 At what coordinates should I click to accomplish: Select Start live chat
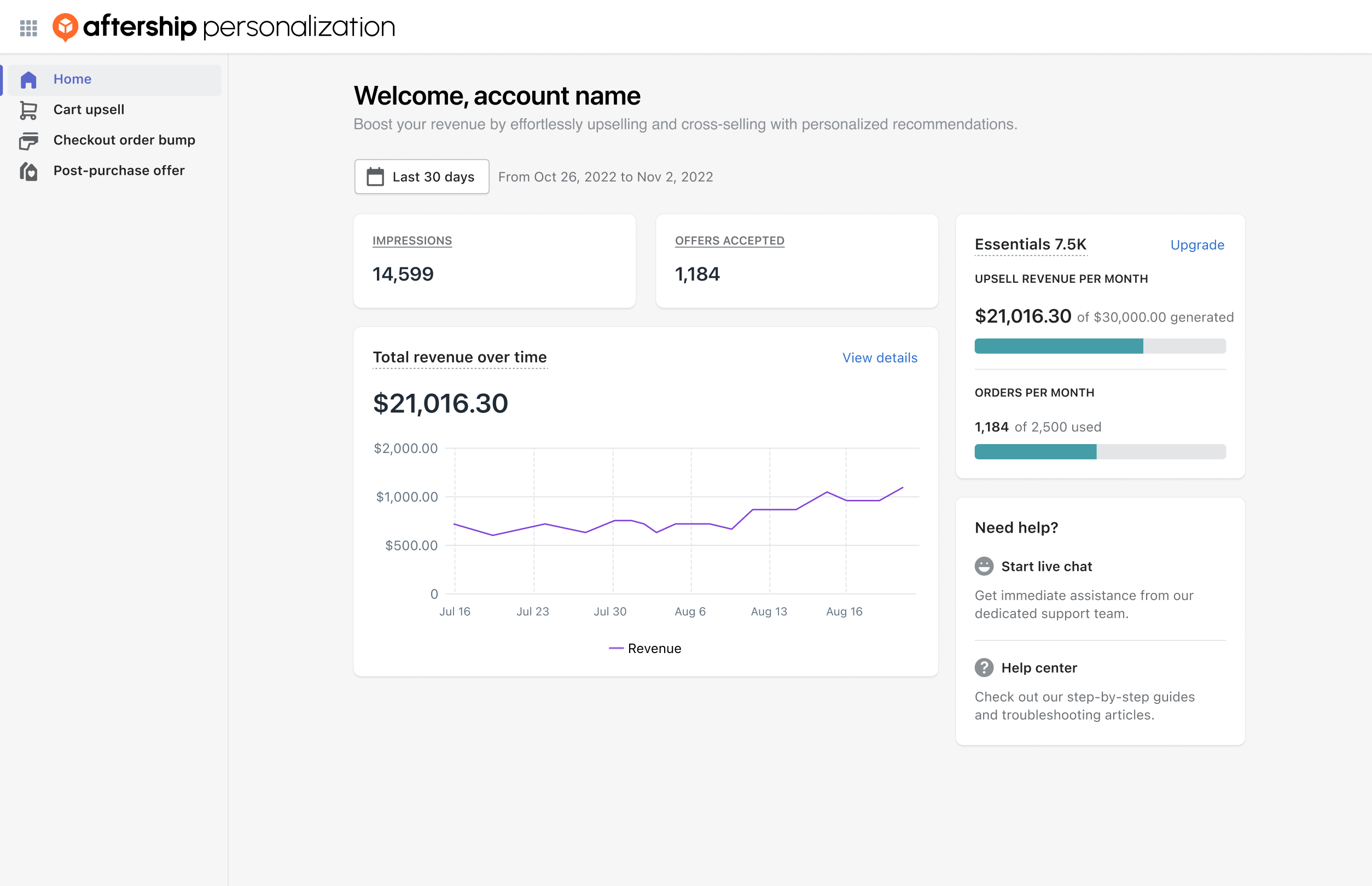[1047, 566]
